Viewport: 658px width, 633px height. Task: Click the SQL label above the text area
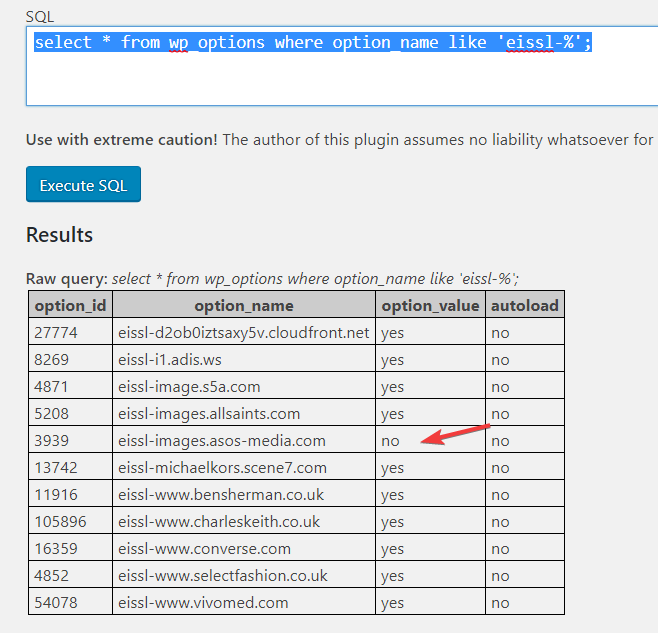(40, 17)
